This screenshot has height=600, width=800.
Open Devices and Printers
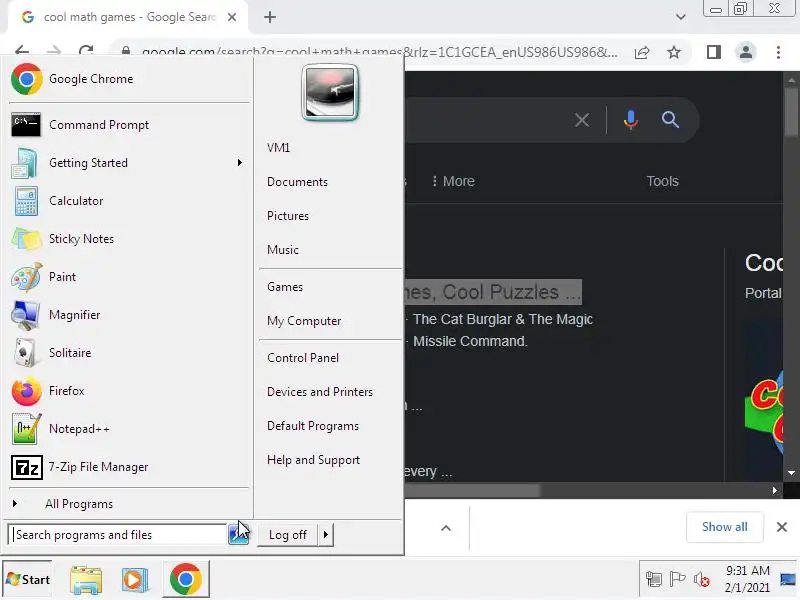(x=320, y=392)
